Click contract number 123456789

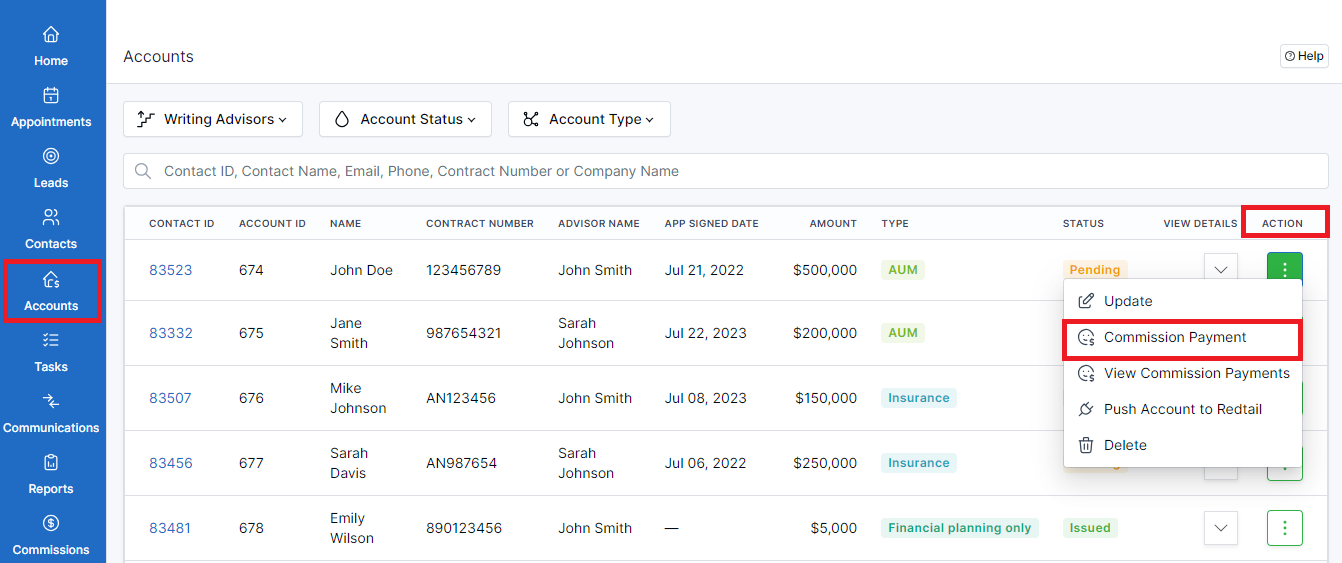[464, 270]
